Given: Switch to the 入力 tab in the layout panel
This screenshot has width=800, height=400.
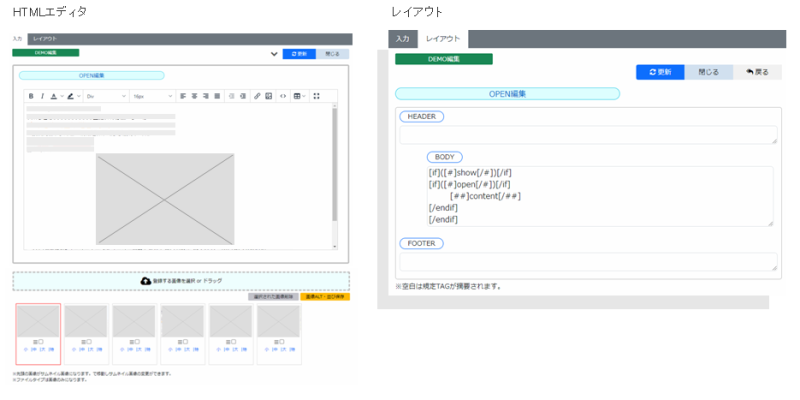Looking at the screenshot, I should point(402,39).
